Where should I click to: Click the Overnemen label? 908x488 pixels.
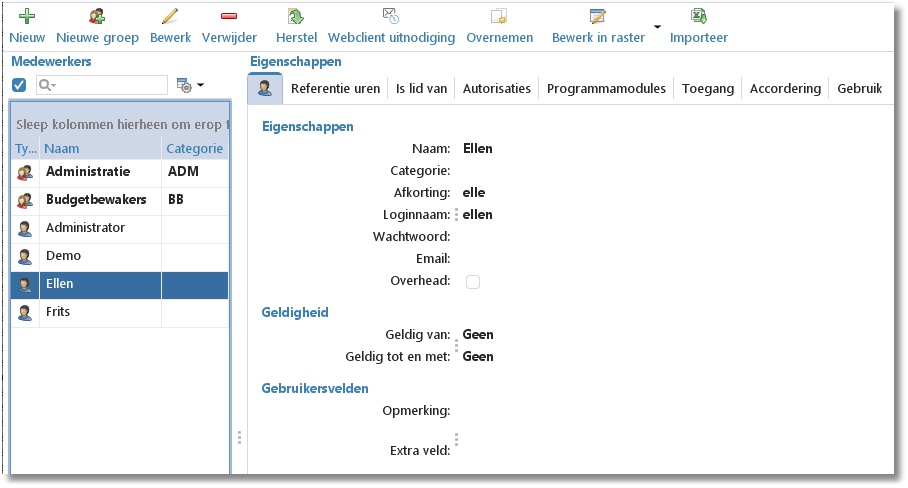tap(500, 38)
